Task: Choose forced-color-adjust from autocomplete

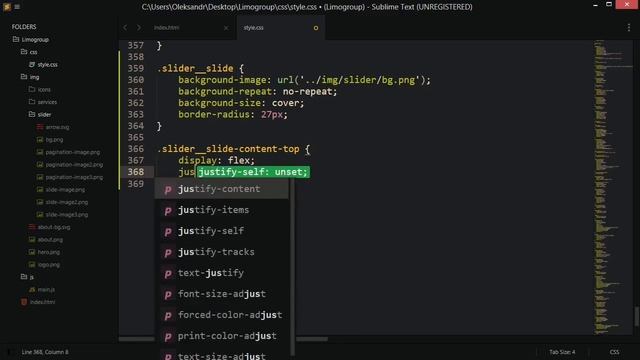Action: click(x=221, y=315)
